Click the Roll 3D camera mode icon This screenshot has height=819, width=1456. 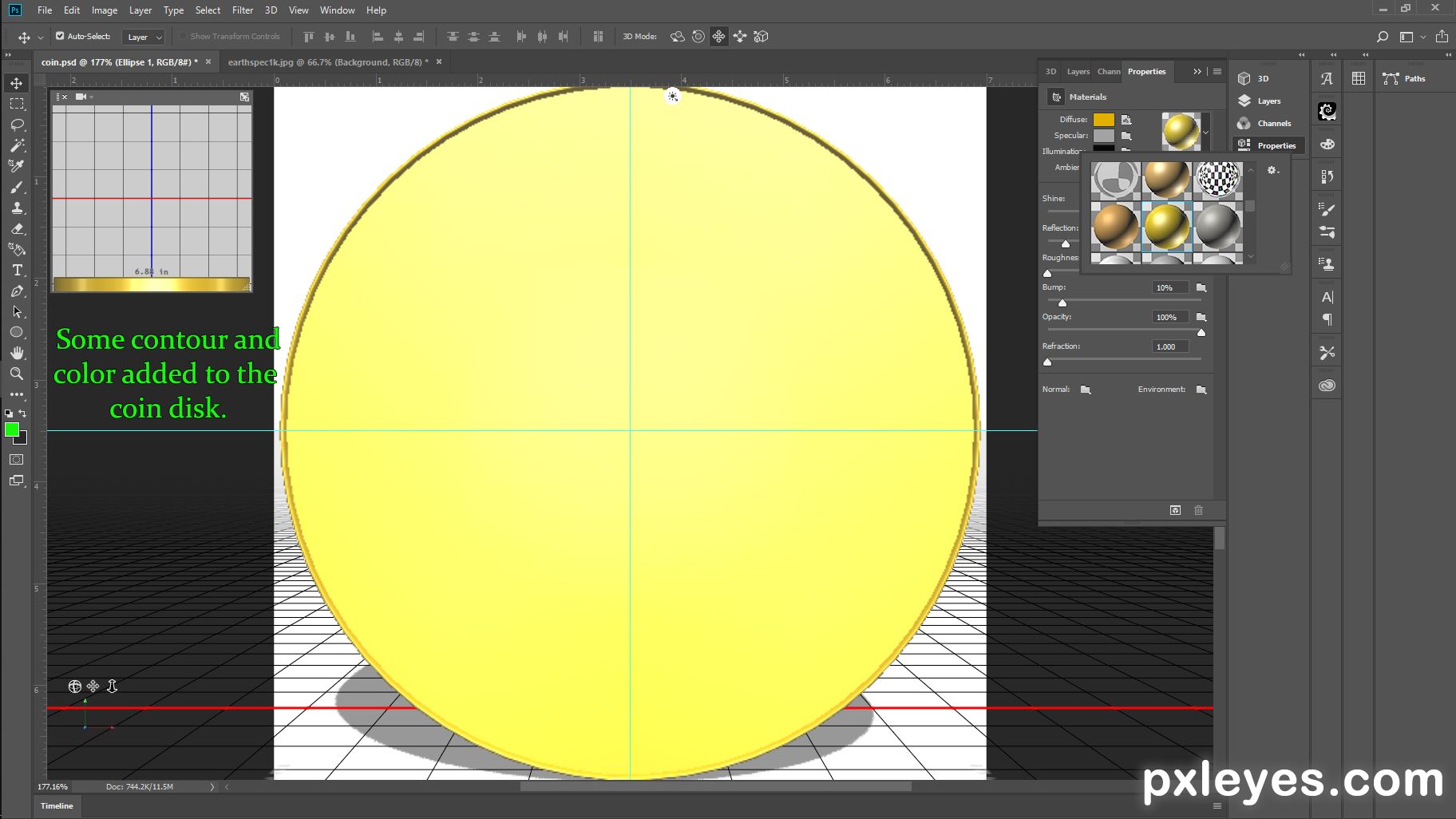pos(698,37)
